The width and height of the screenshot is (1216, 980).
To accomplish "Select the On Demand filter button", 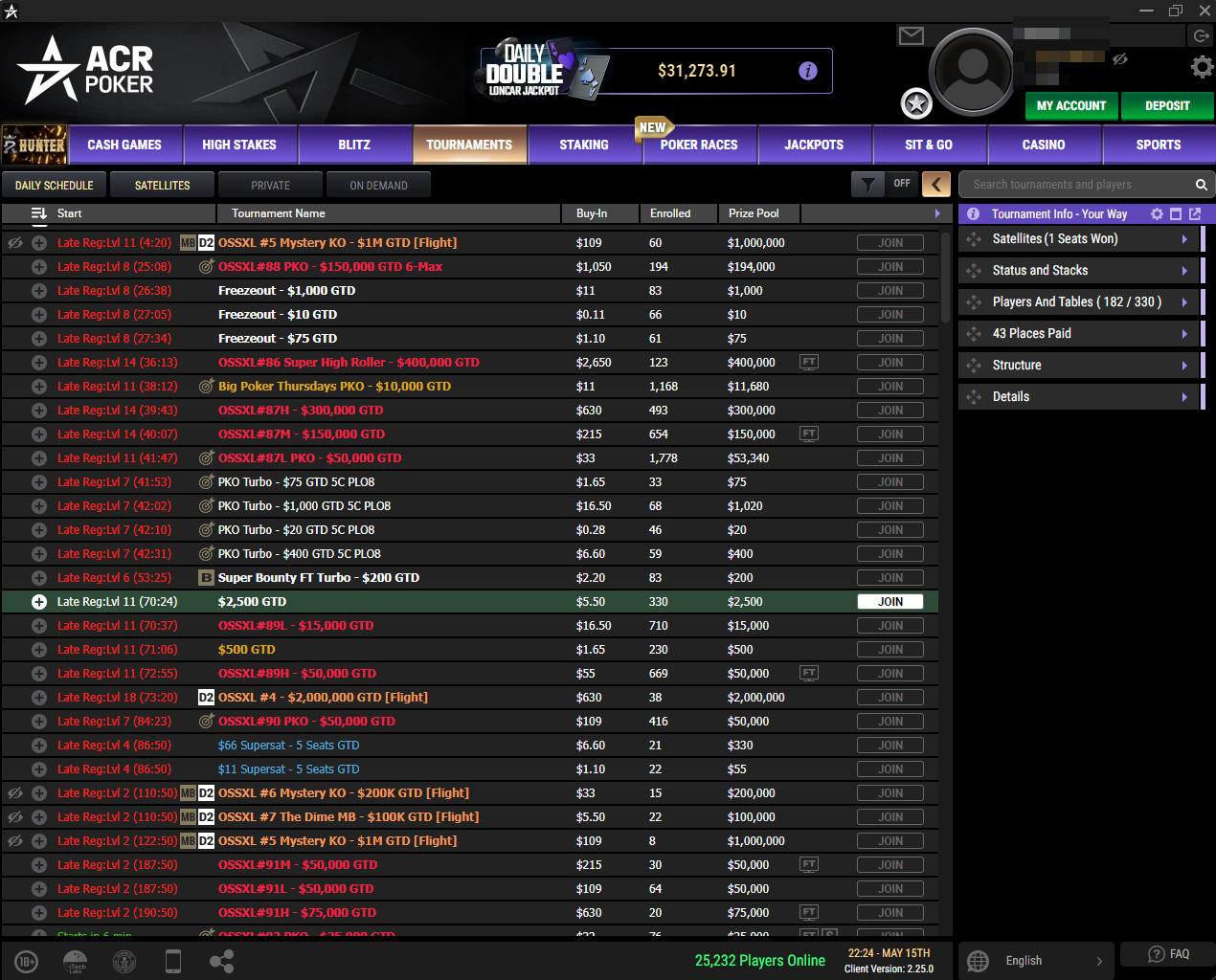I will click(x=378, y=185).
